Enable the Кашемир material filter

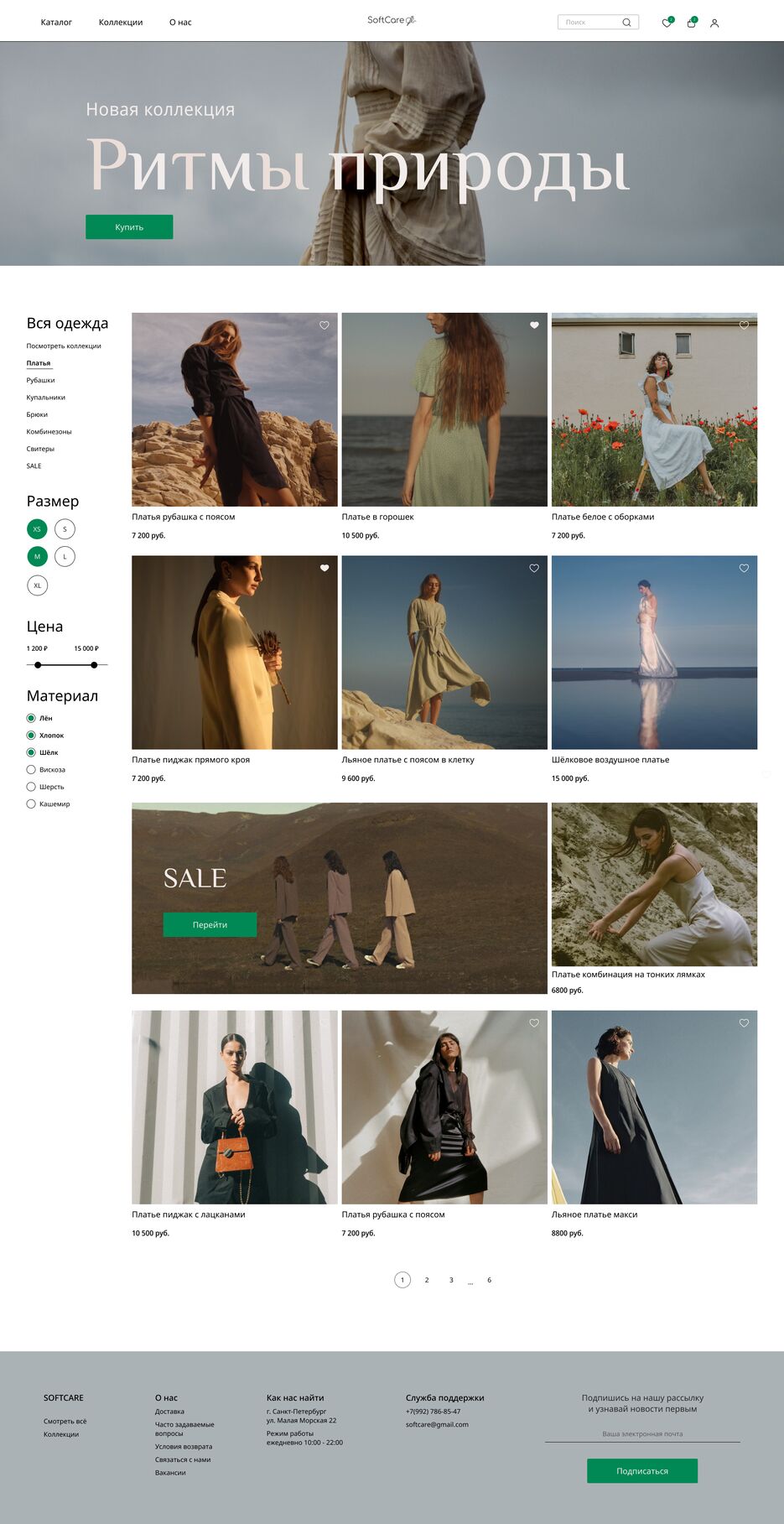(31, 804)
